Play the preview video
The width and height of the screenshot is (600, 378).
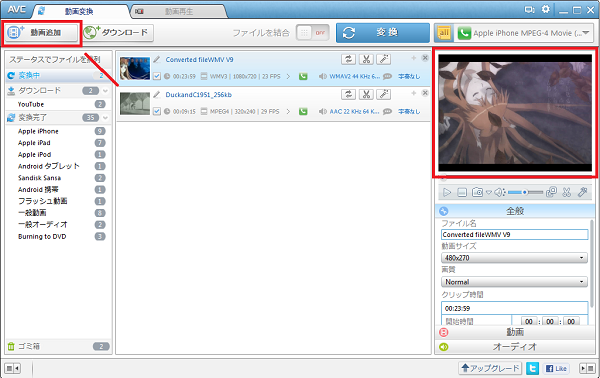447,192
